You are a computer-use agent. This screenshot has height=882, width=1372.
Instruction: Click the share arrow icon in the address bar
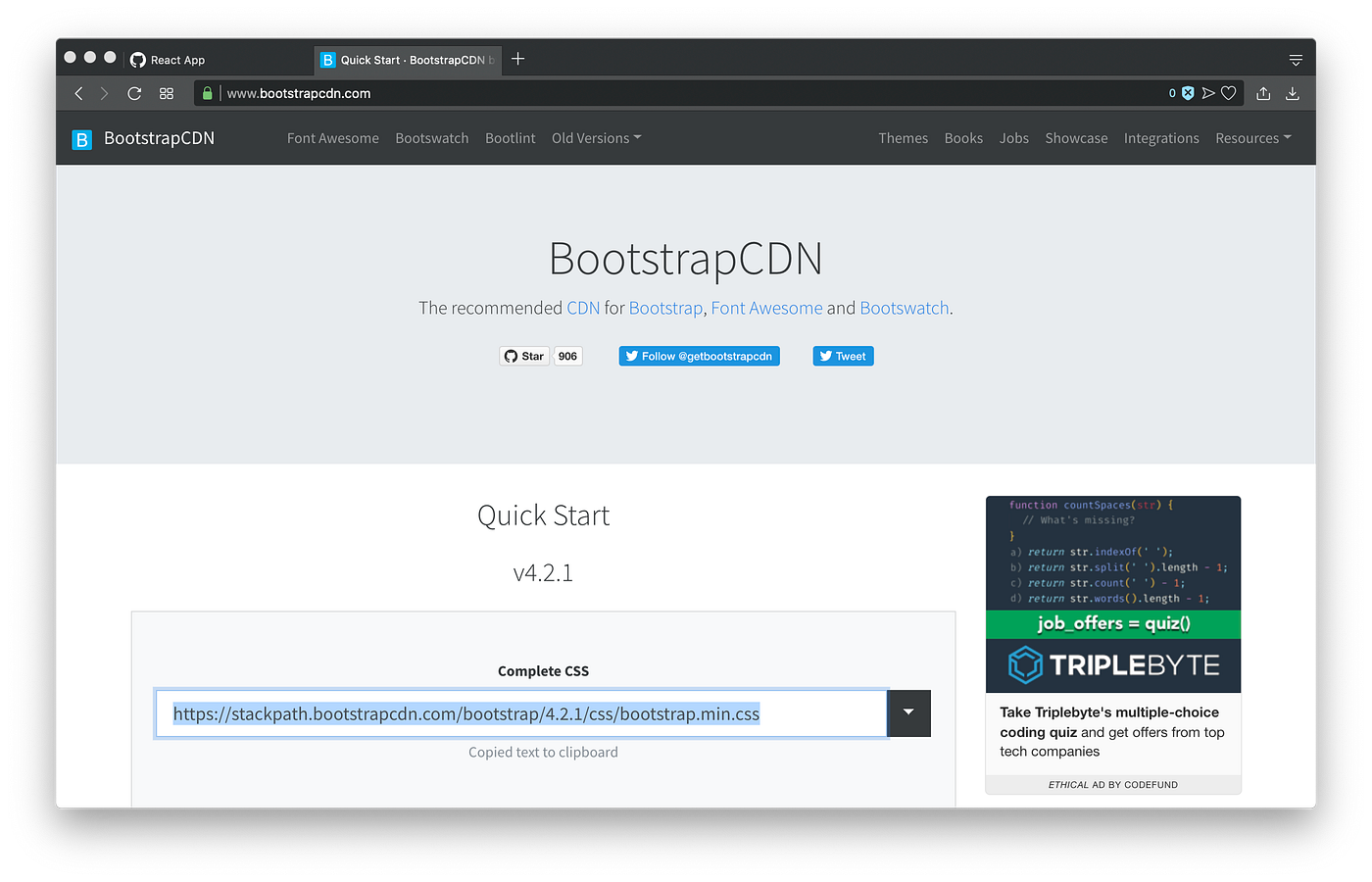(1208, 93)
